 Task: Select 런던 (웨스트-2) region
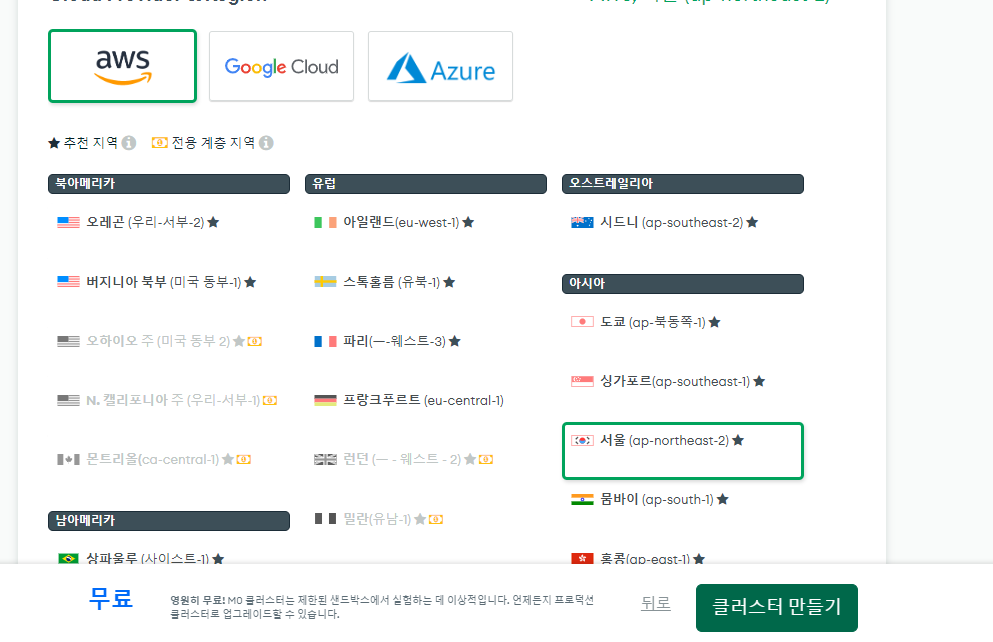[403, 459]
